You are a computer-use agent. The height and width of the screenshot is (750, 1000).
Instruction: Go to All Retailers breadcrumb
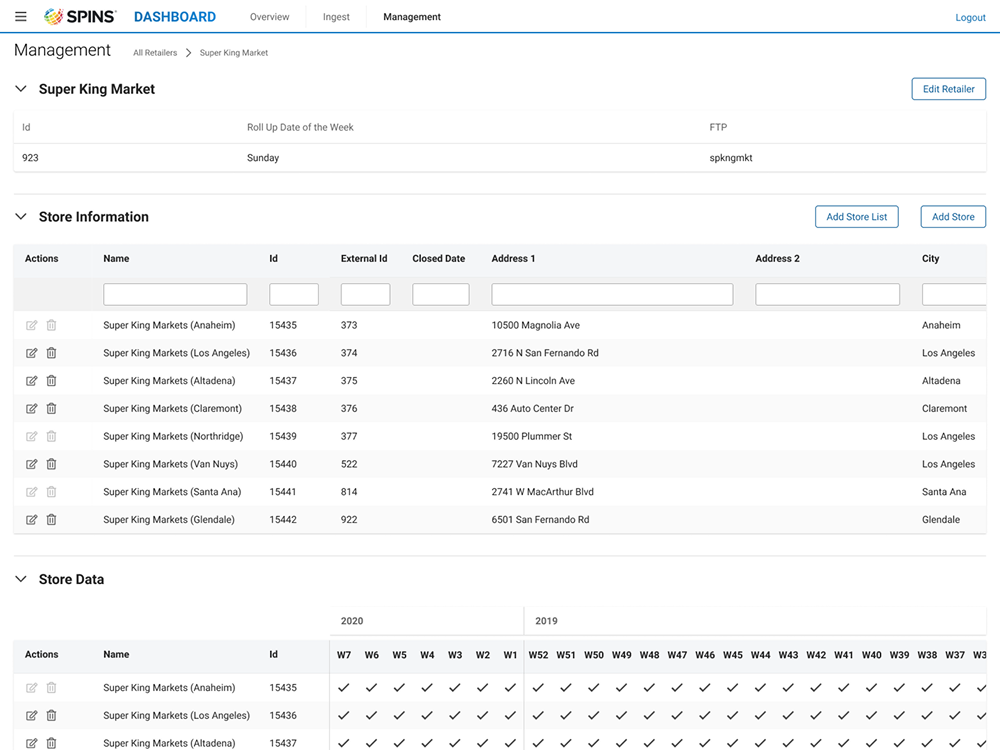tap(155, 53)
